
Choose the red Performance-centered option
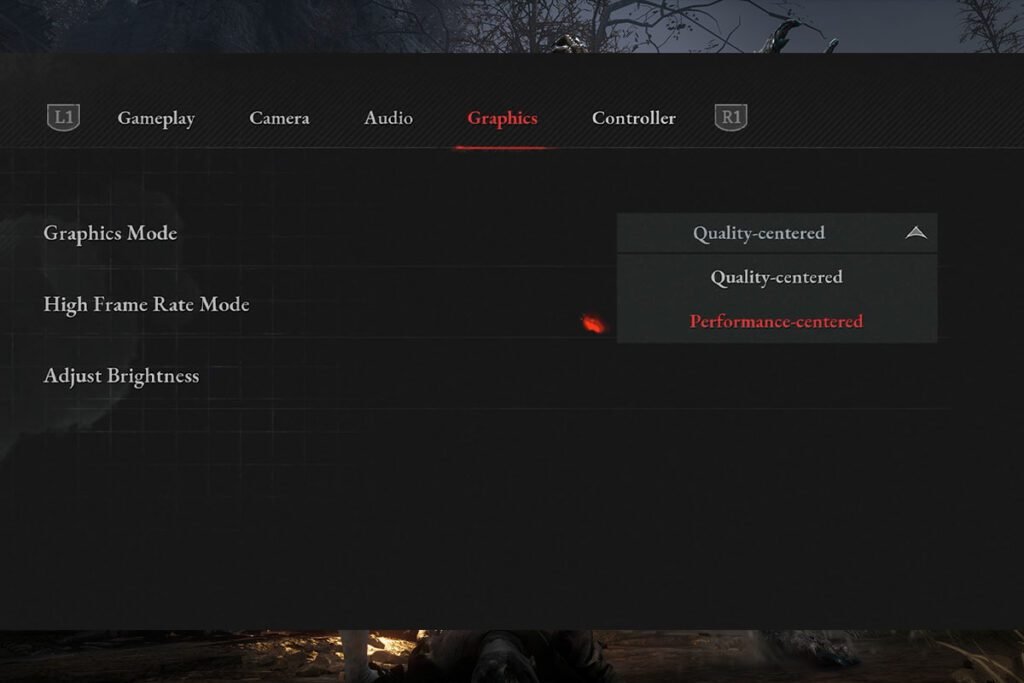click(x=776, y=321)
